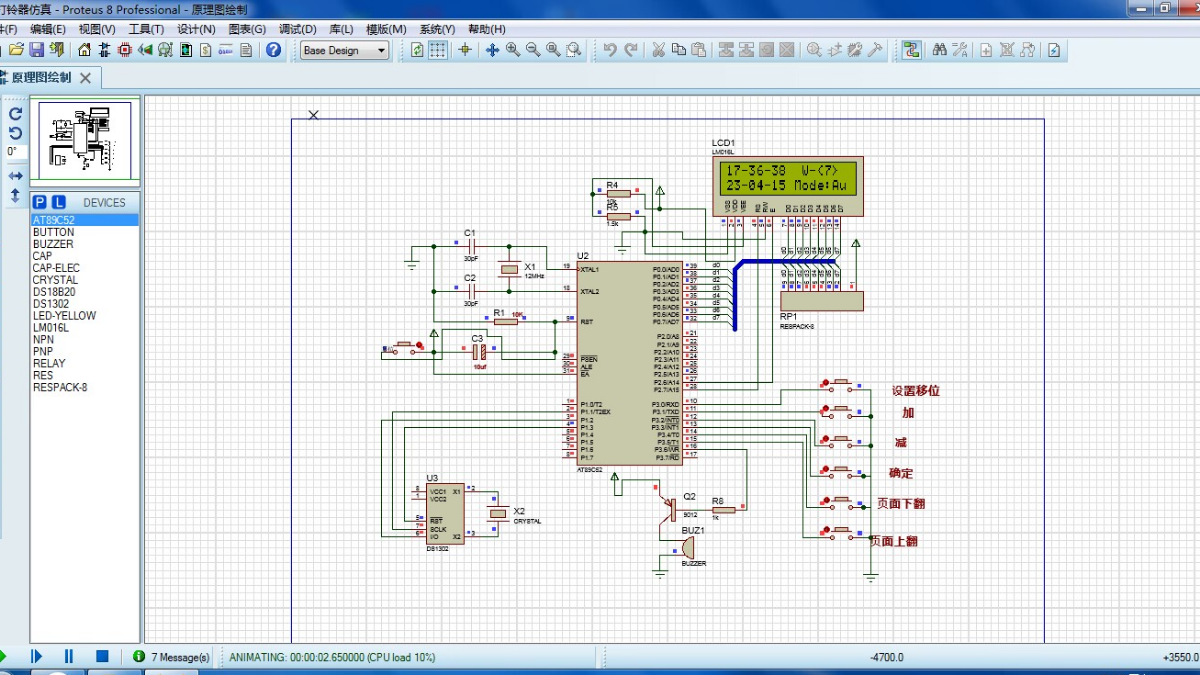Zoom to view entire sheet icon
Viewport: 1200px width, 675px height.
click(553, 50)
